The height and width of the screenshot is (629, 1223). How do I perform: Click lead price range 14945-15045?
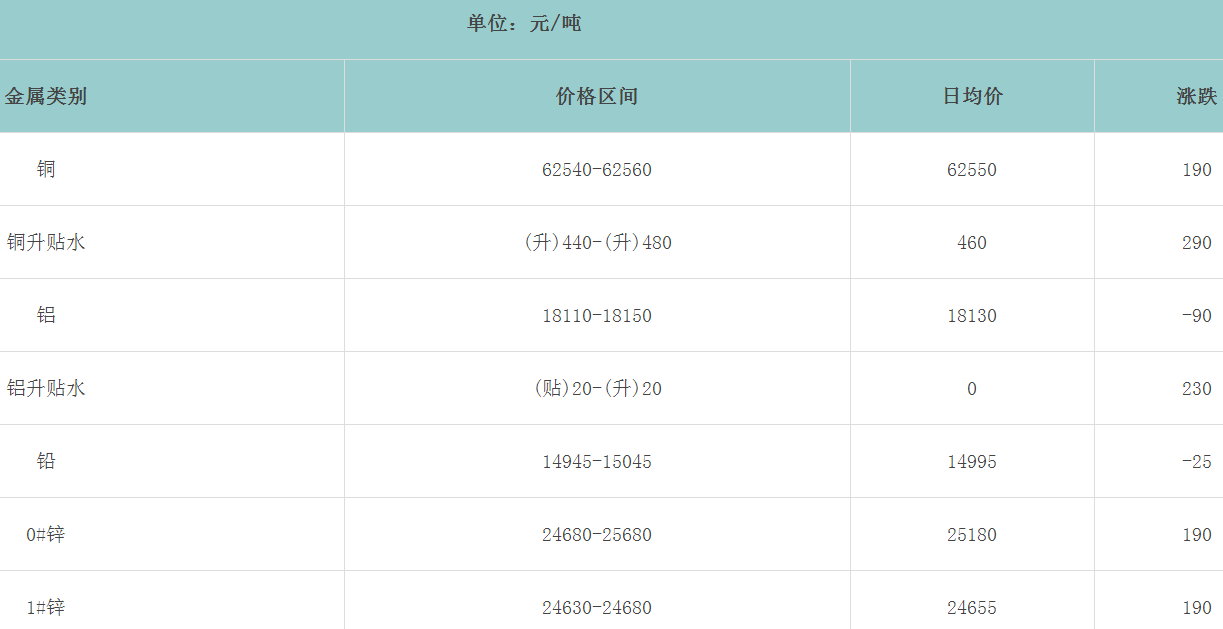[597, 462]
